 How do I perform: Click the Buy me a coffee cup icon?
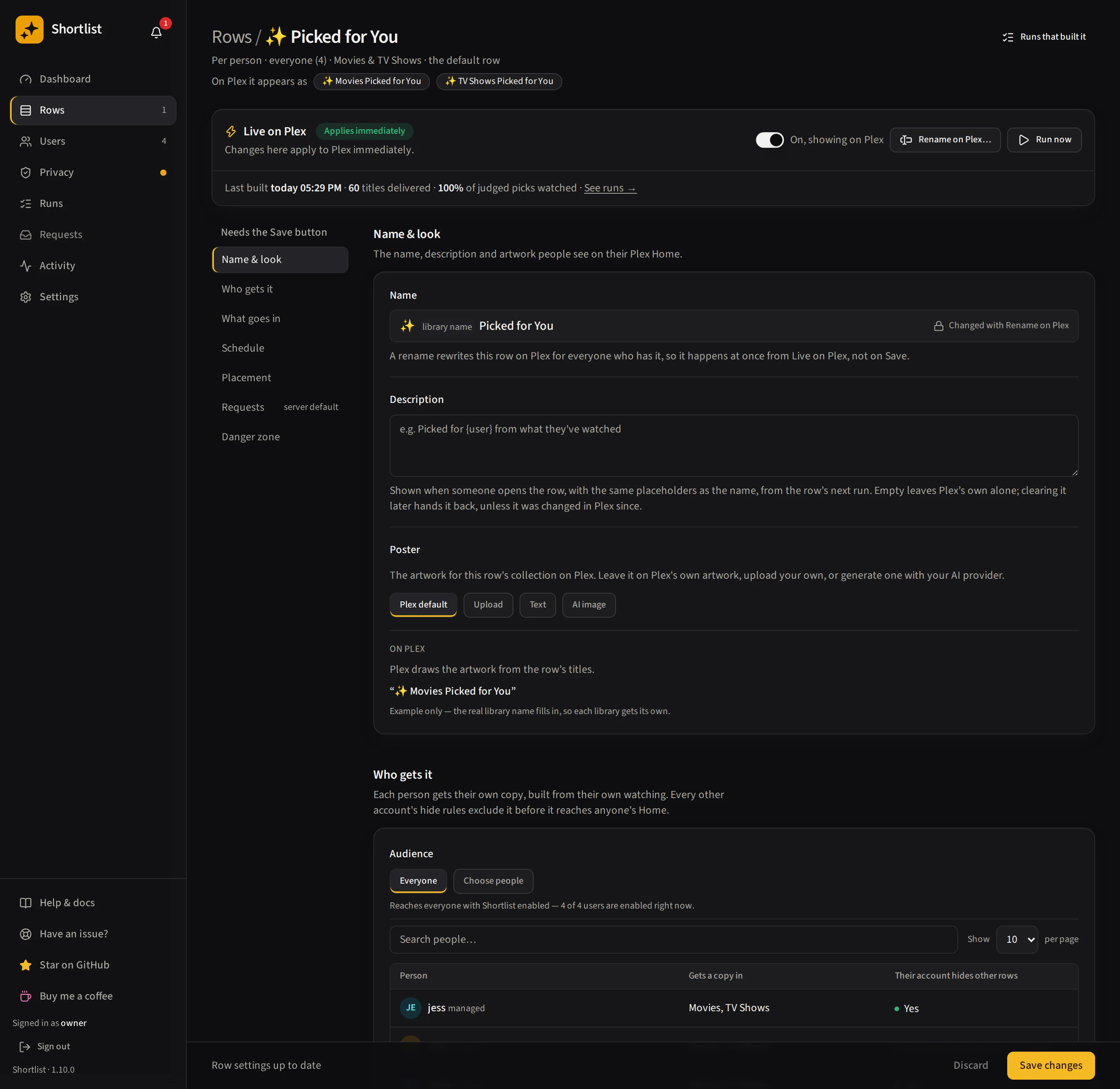click(x=26, y=996)
